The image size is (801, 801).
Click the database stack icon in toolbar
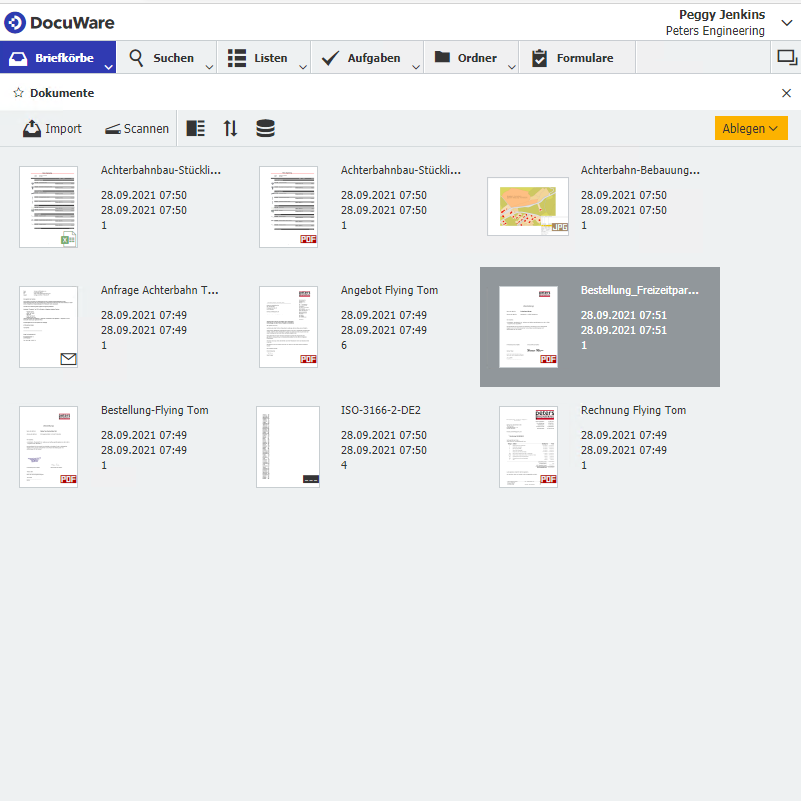point(265,129)
